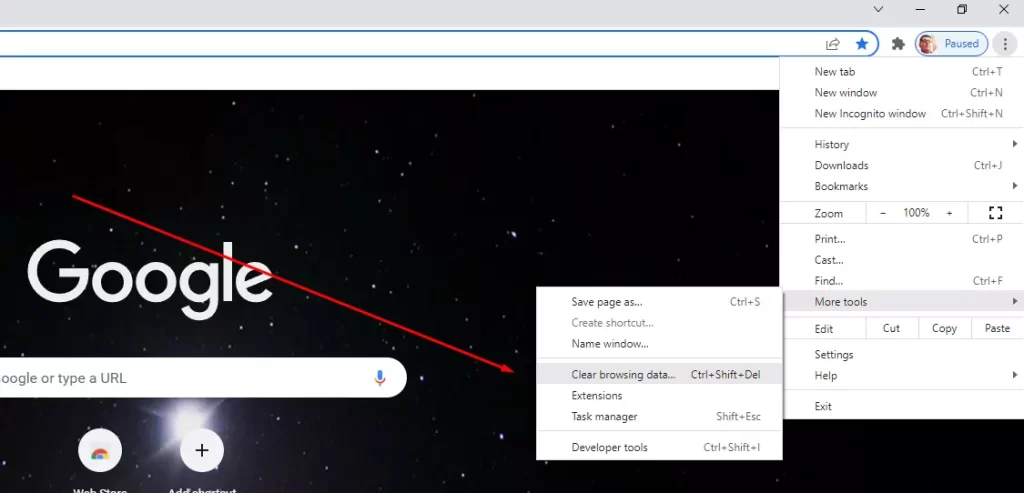The width and height of the screenshot is (1024, 493).
Task: Open a New Incognito window
Action: click(x=902, y=114)
